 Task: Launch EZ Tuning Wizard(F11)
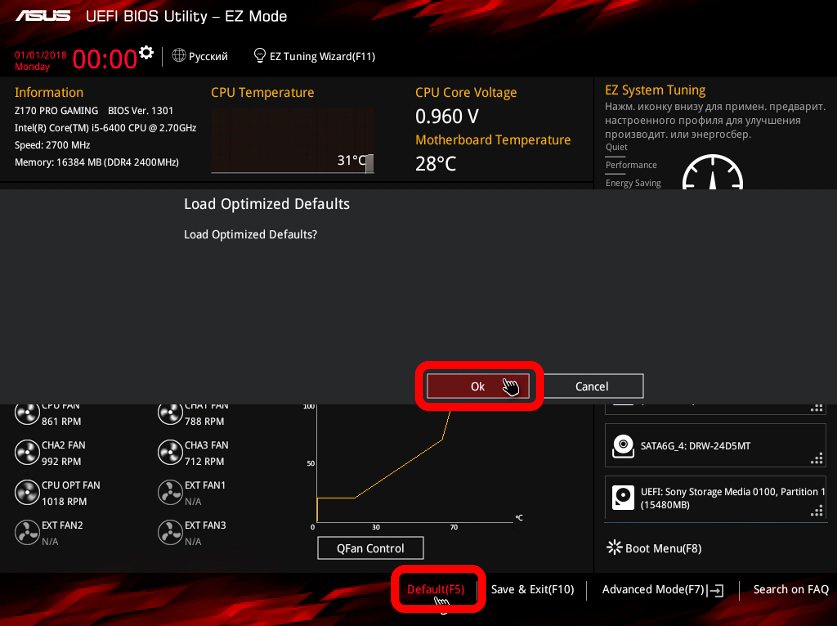tap(322, 56)
